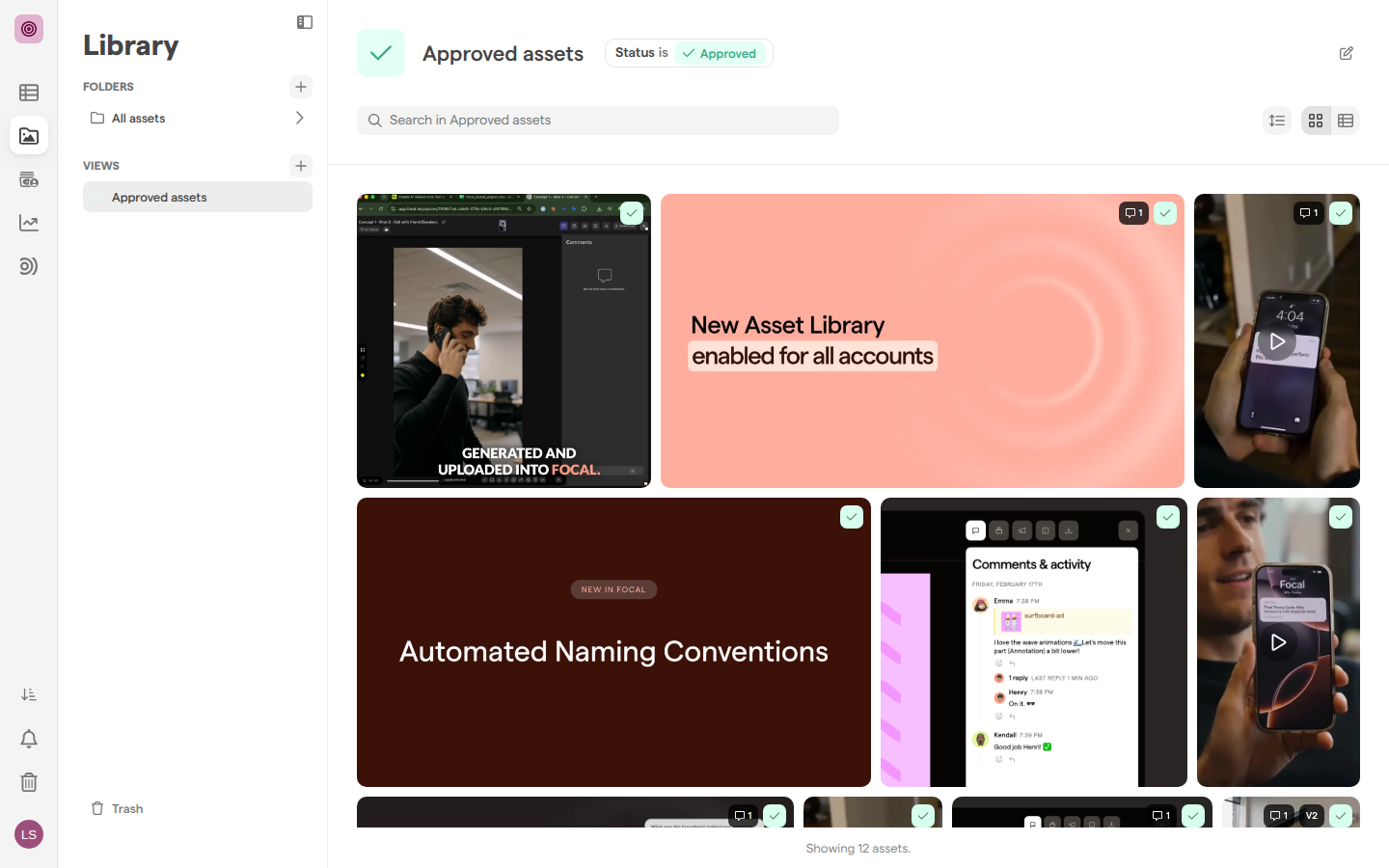The image size is (1389, 868).
Task: Open the table icon in left rail
Action: pos(29,93)
